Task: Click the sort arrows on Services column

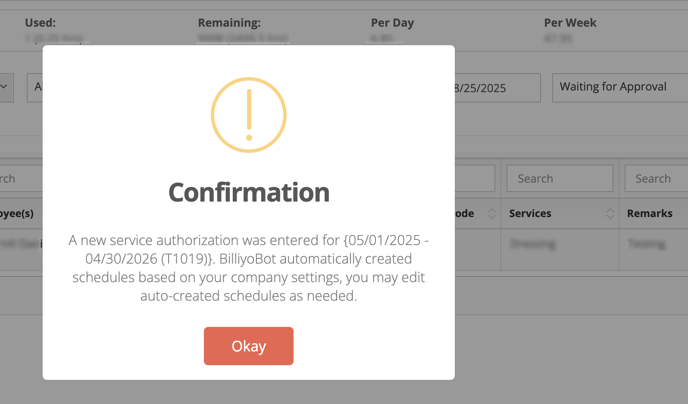Action: tap(610, 214)
